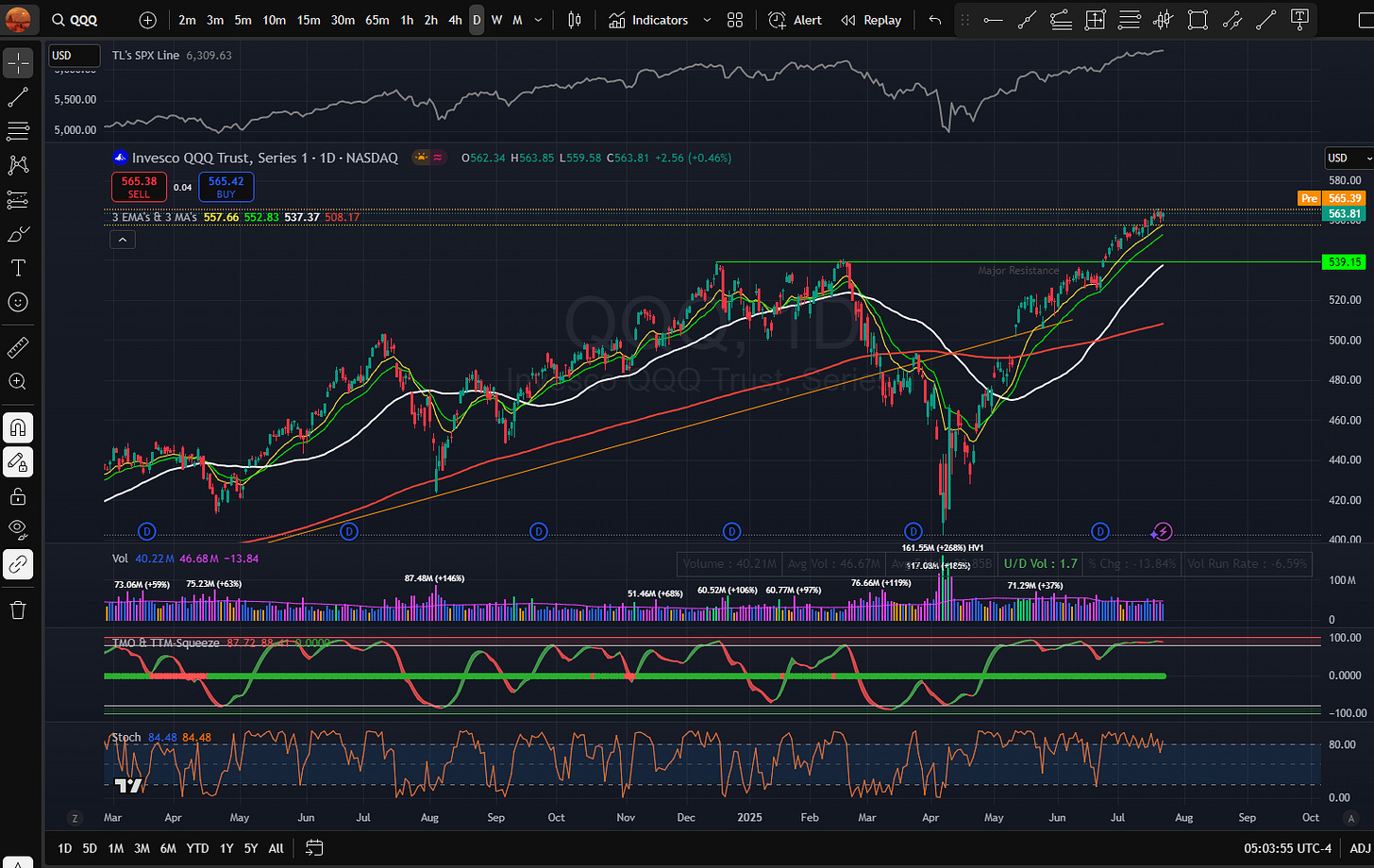1374x868 pixels.
Task: Toggle hide all drawings eye icon
Action: point(18,529)
